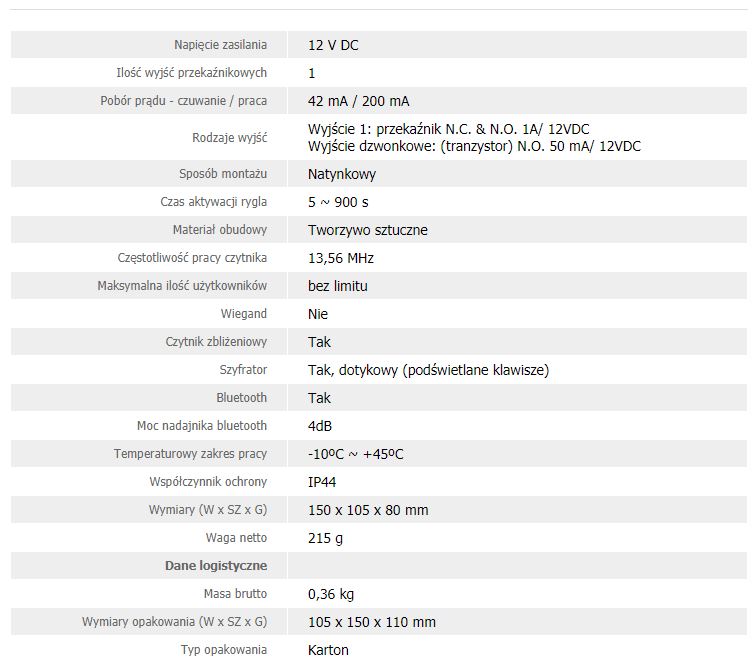Click the bez limitu users value
This screenshot has width=754, height=671.
point(338,286)
